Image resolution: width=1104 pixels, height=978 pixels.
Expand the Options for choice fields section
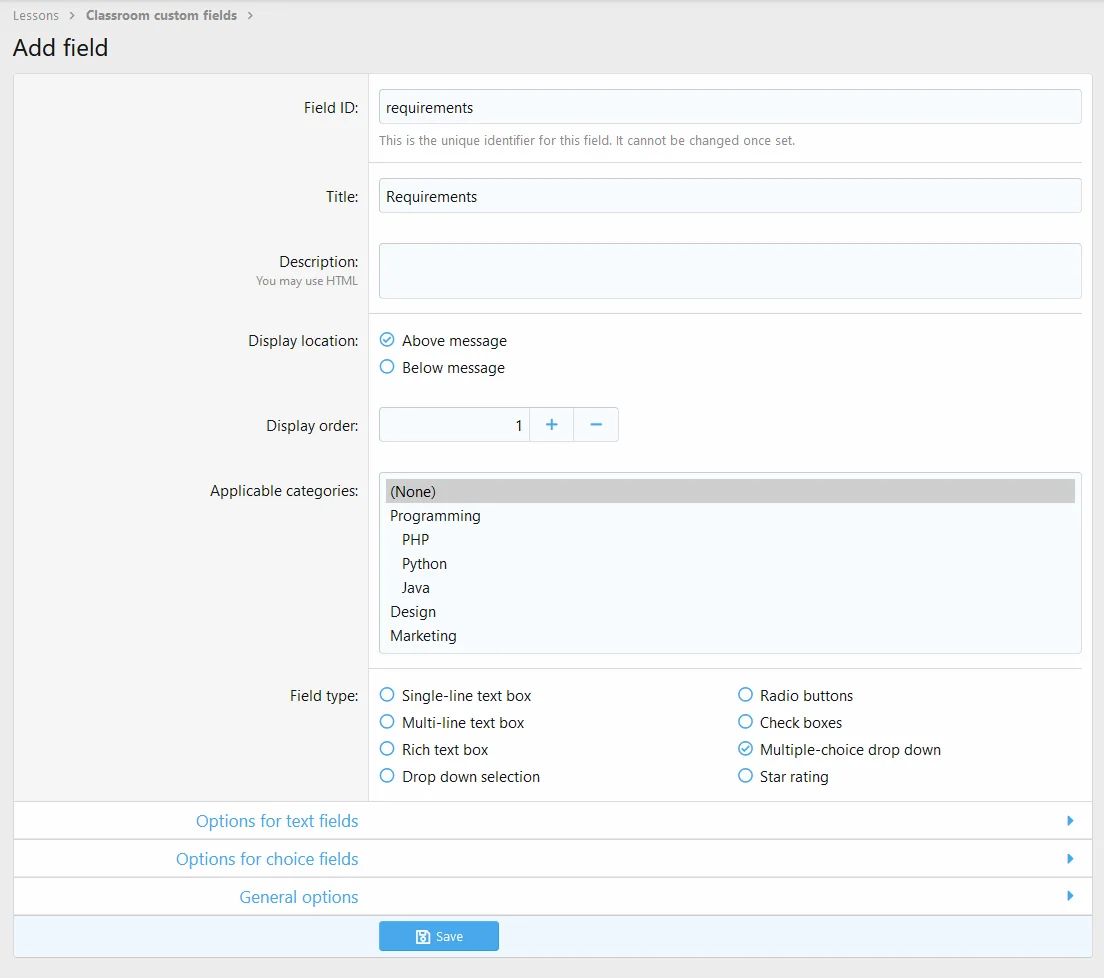pos(267,859)
